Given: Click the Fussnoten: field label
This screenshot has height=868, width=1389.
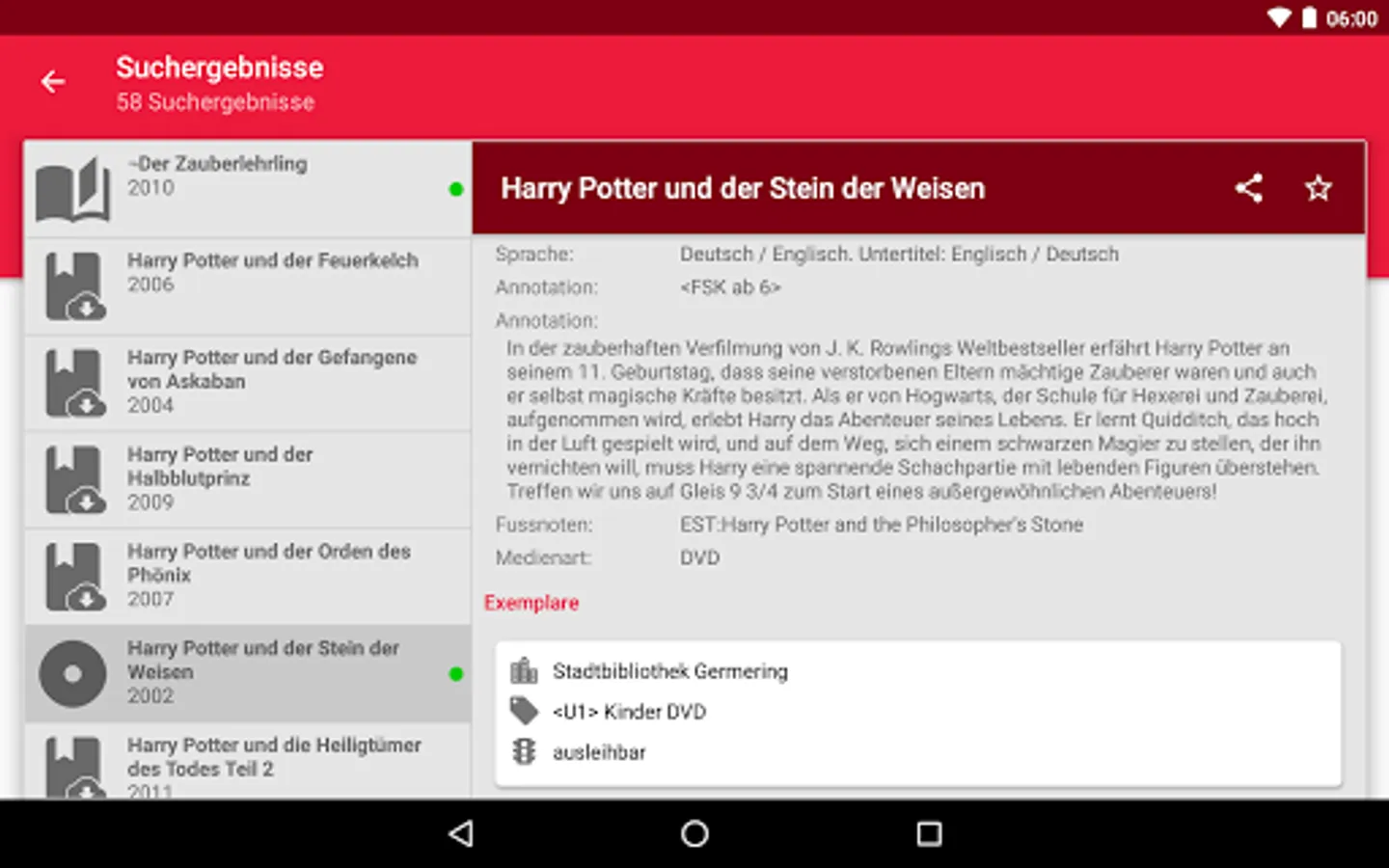Looking at the screenshot, I should click(x=544, y=525).
